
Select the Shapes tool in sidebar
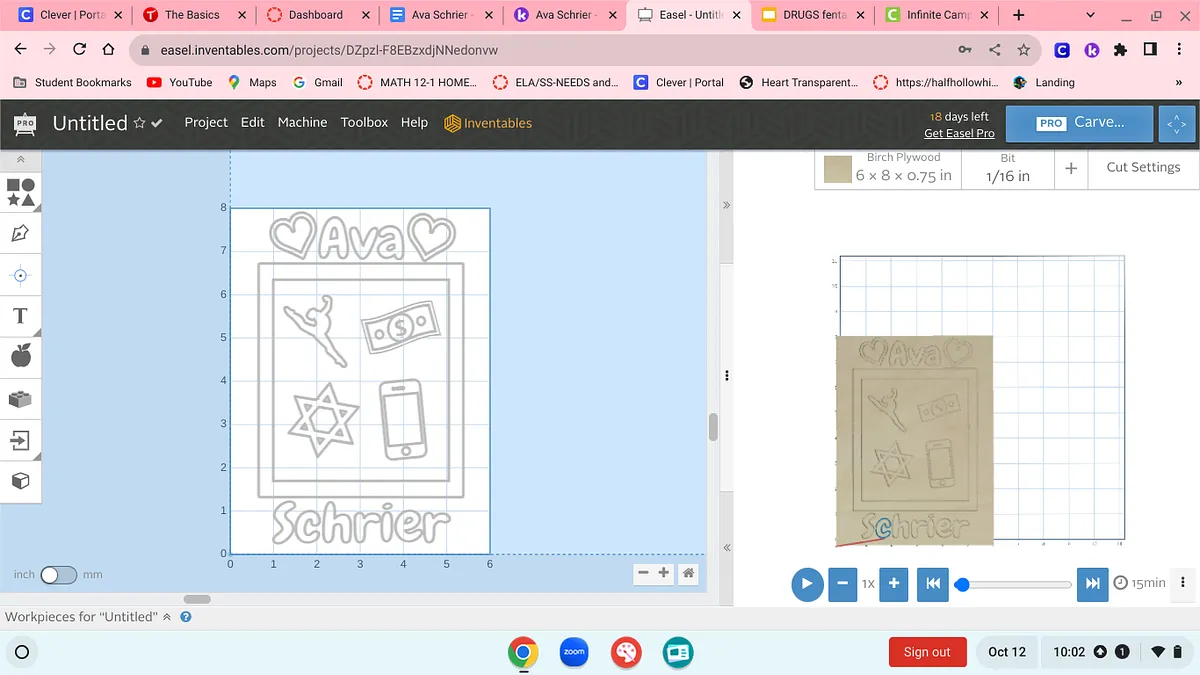click(x=21, y=191)
